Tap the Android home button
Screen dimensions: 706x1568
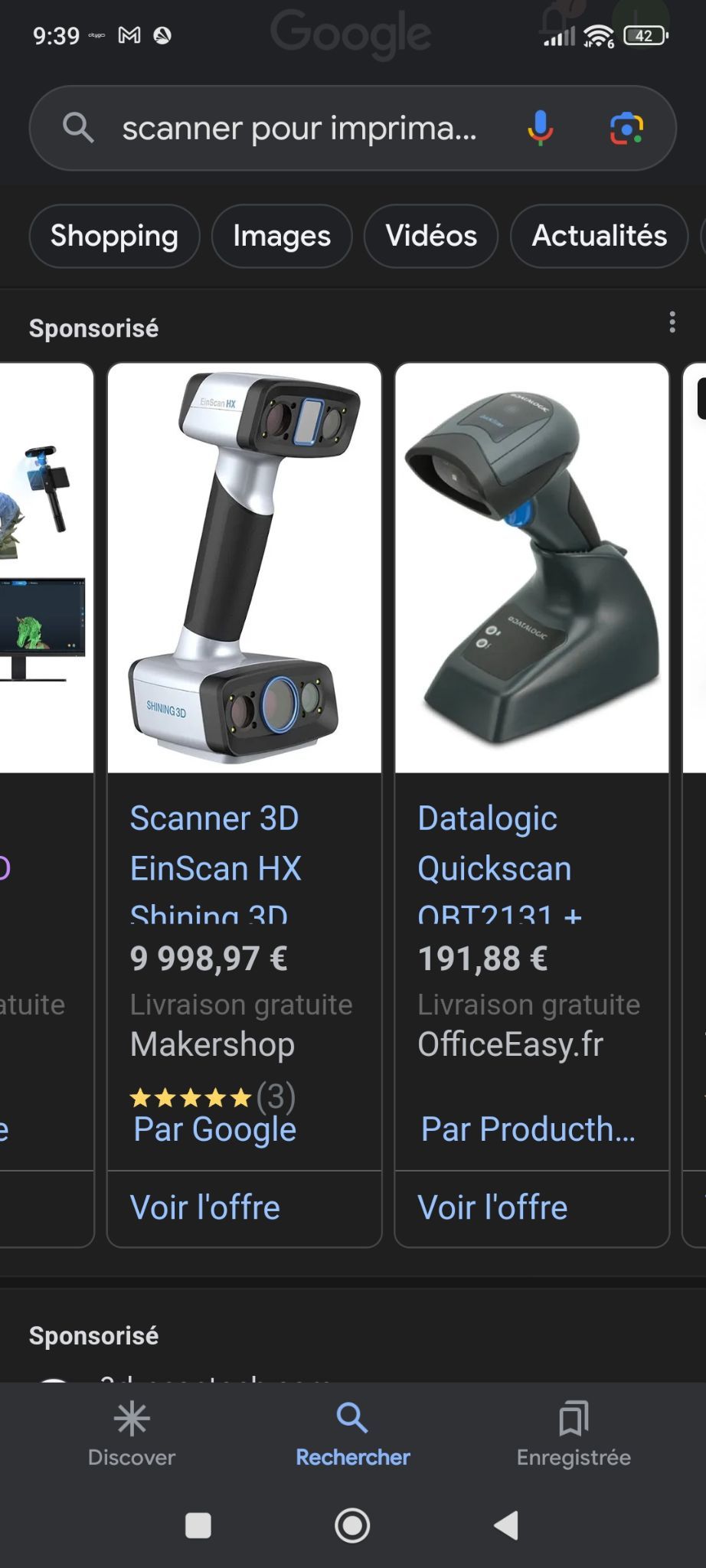(352, 1525)
